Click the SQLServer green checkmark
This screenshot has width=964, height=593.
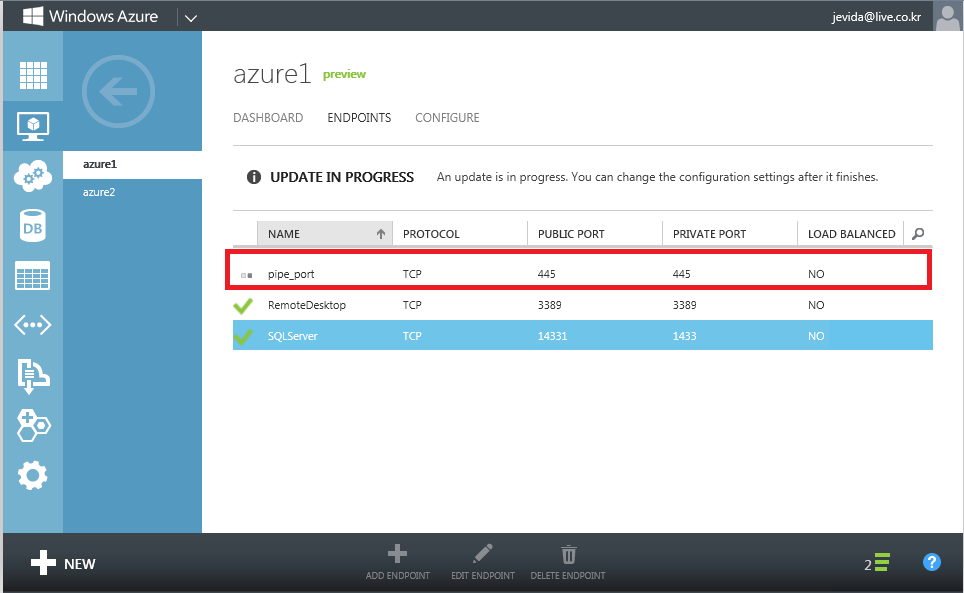coord(243,336)
